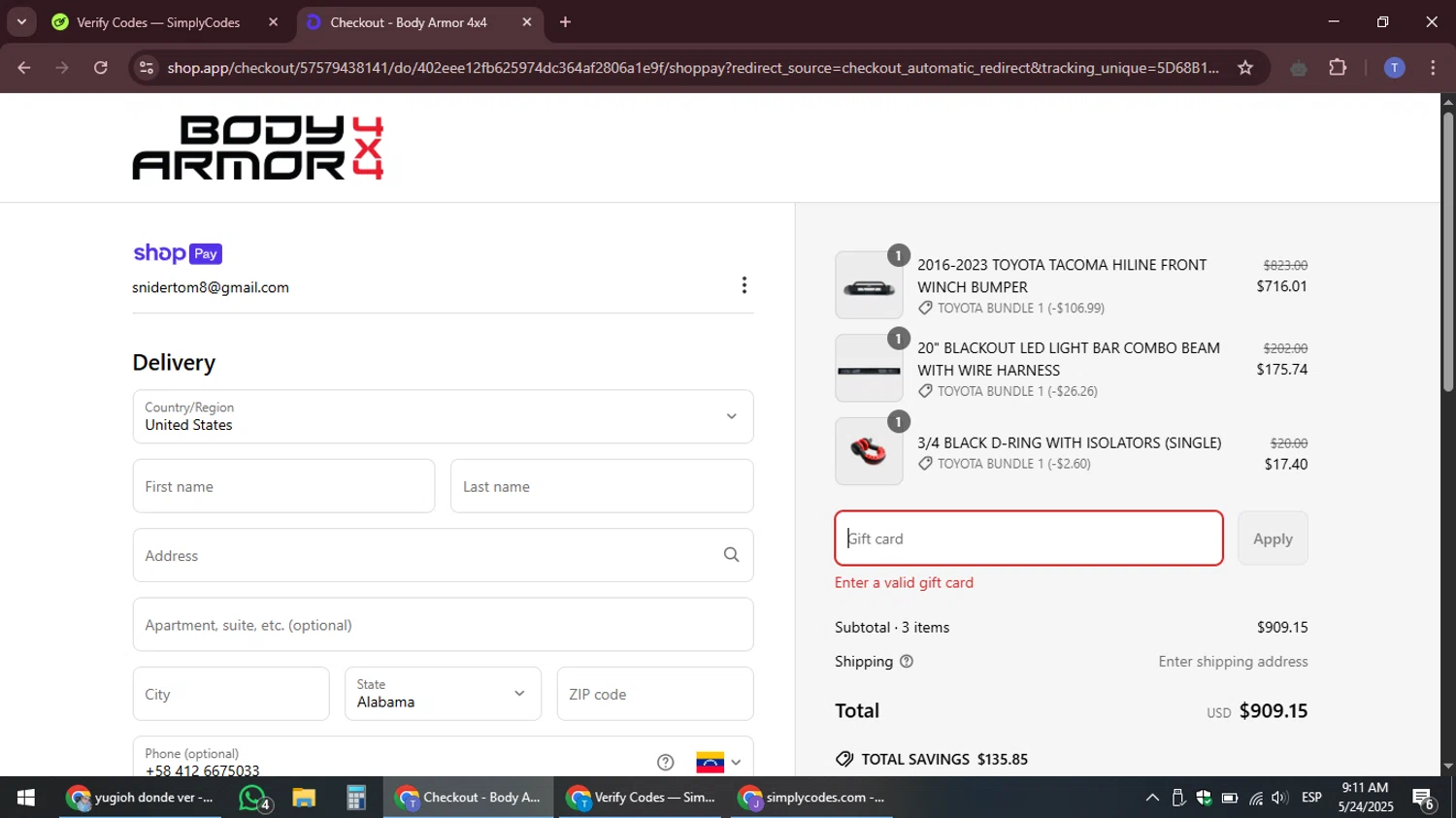Click the volume speaker tray icon
Viewport: 1456px width, 818px height.
coord(1279,798)
